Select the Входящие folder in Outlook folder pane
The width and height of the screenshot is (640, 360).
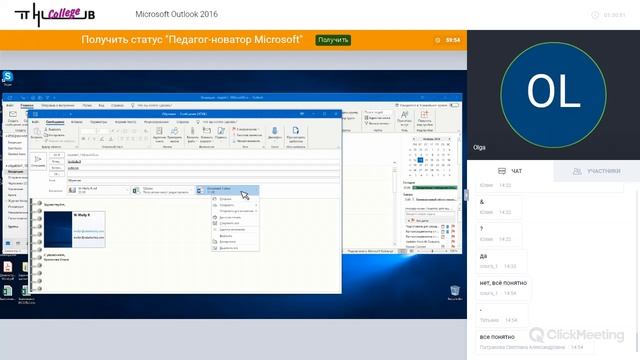point(16,172)
